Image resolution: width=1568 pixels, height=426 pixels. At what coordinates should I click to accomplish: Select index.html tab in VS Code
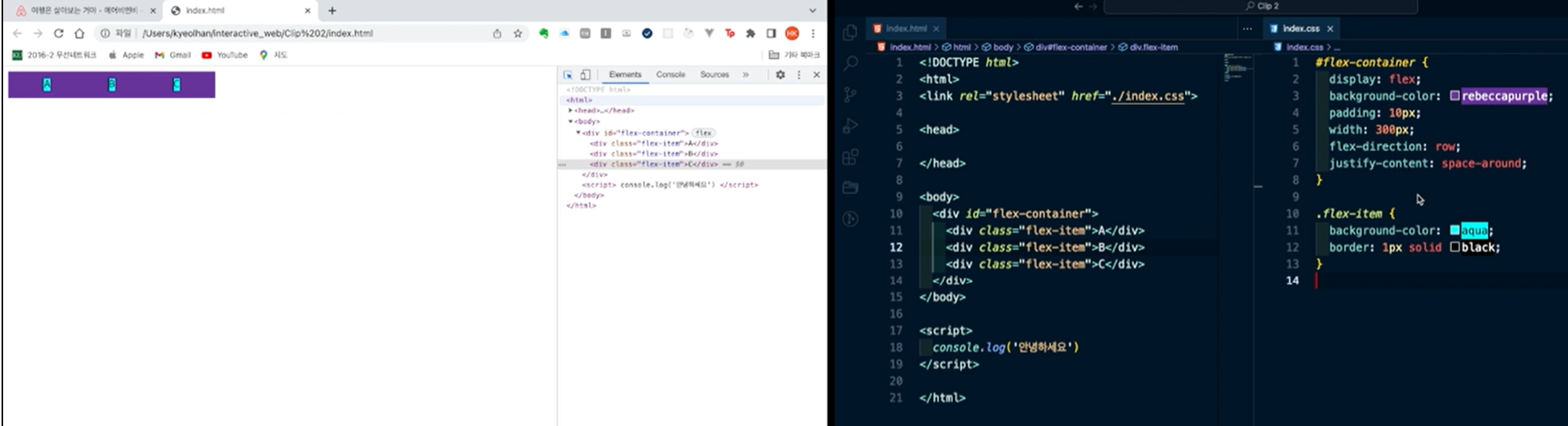[x=906, y=28]
